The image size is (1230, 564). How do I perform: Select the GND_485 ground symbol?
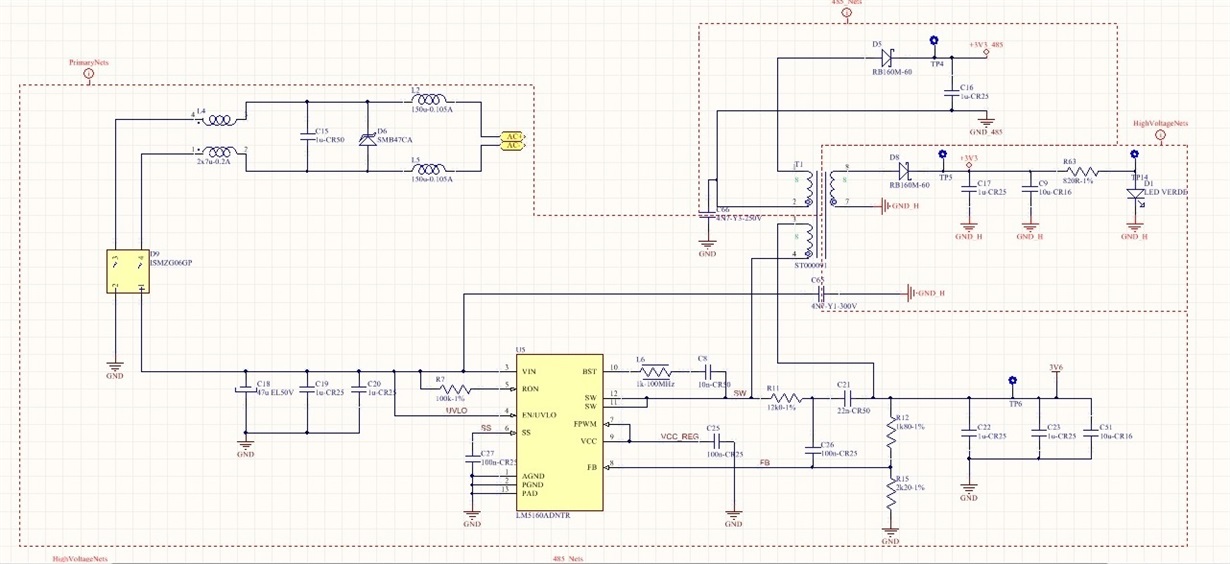coord(984,122)
